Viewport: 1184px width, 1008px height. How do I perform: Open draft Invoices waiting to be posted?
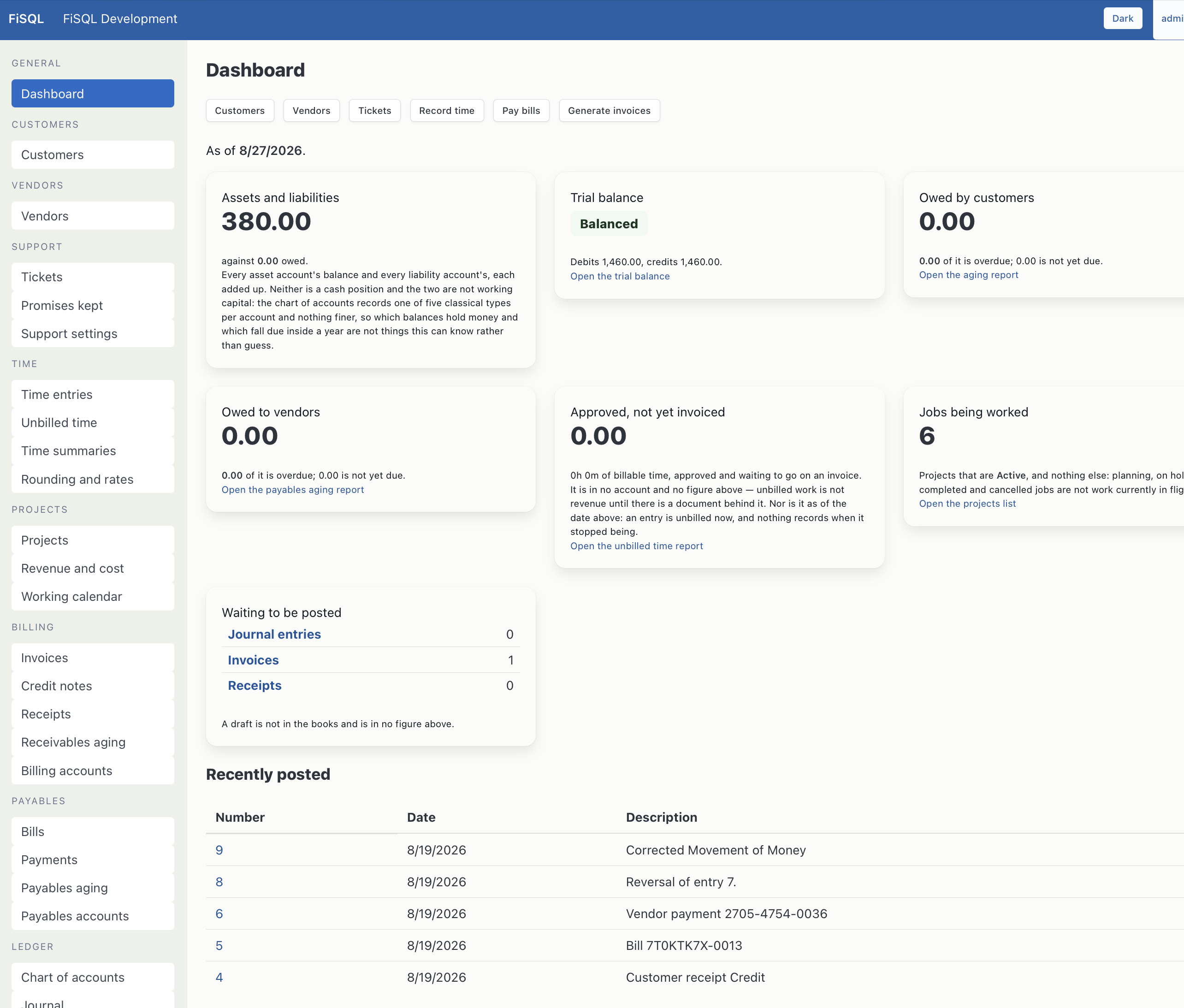coord(253,660)
